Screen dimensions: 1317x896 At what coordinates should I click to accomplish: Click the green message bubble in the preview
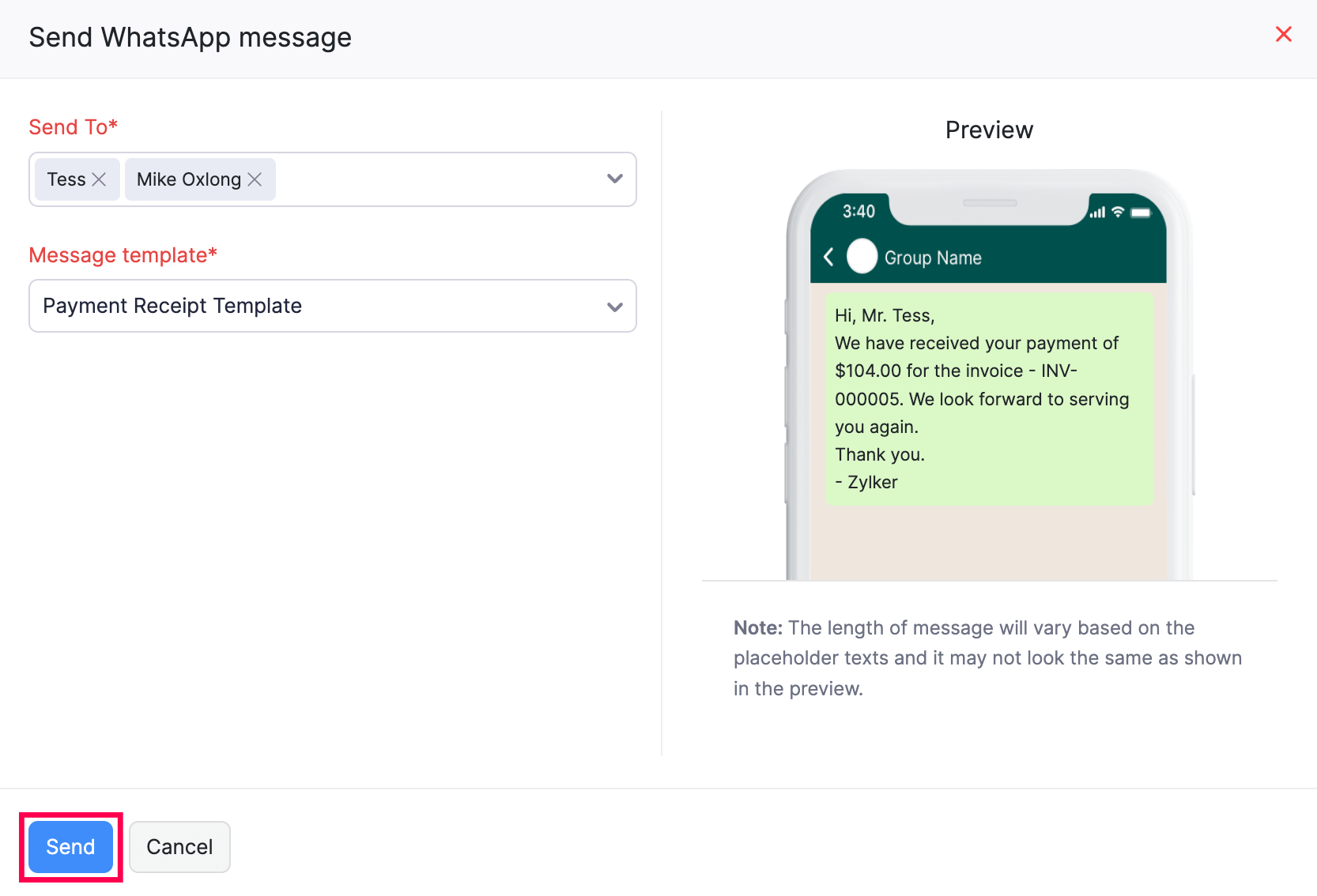(x=988, y=398)
